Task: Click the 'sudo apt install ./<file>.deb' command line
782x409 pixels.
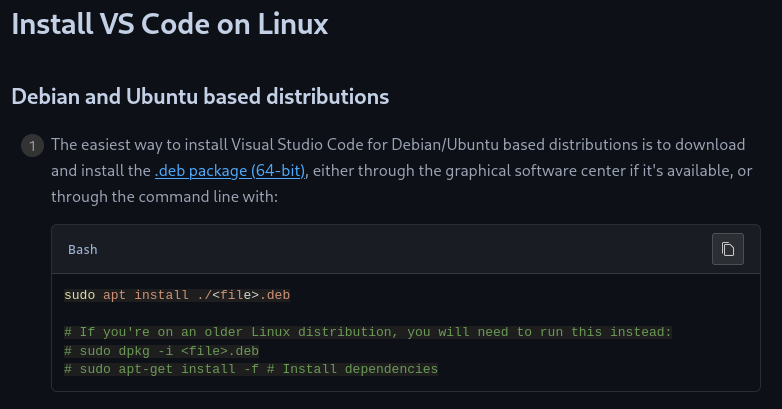Action: (x=177, y=295)
